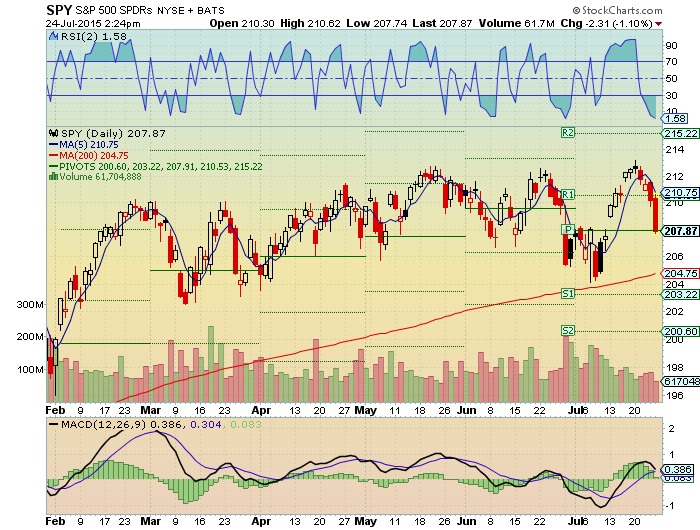Click the RSI 1.58 value tag
Viewport: 700px width, 530px height.
pos(675,119)
